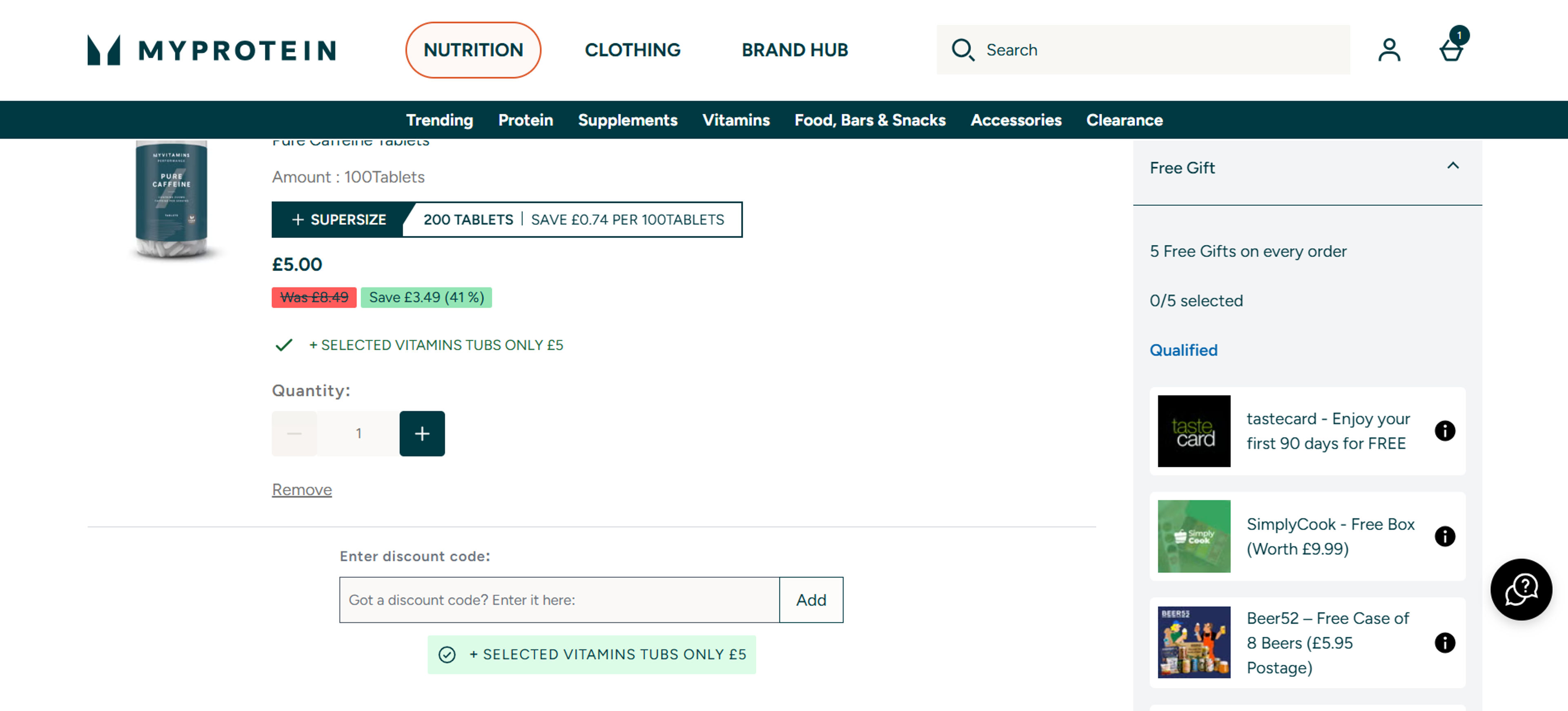Click the 'Qualified' label
The width and height of the screenshot is (1568, 711).
coord(1183,350)
